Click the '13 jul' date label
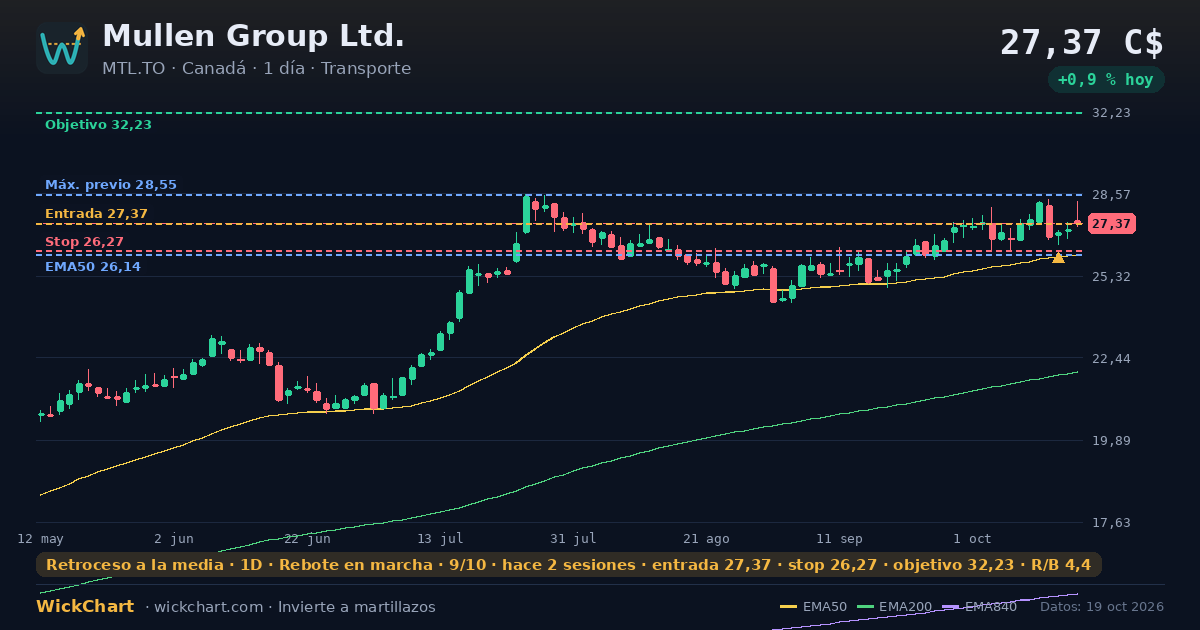1200x630 pixels. 440,538
